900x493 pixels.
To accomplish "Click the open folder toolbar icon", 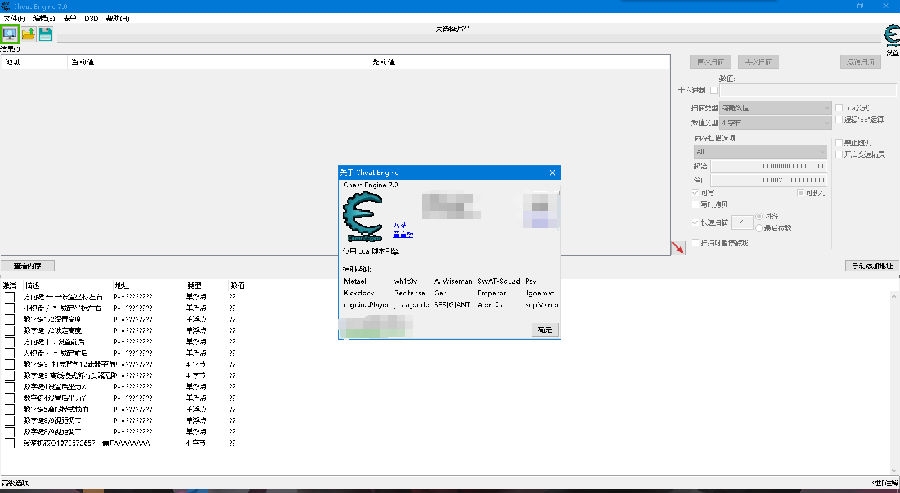I will point(28,34).
